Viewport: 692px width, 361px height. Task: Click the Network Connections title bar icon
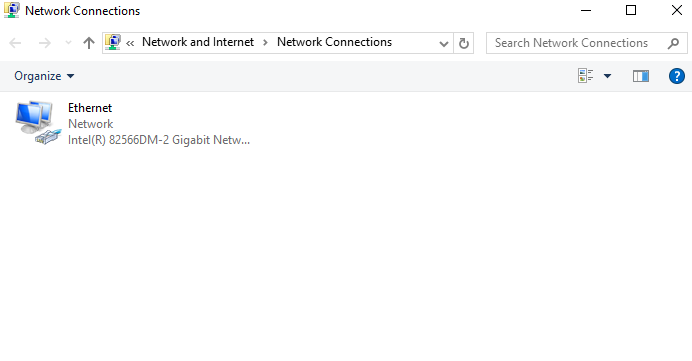[11, 10]
